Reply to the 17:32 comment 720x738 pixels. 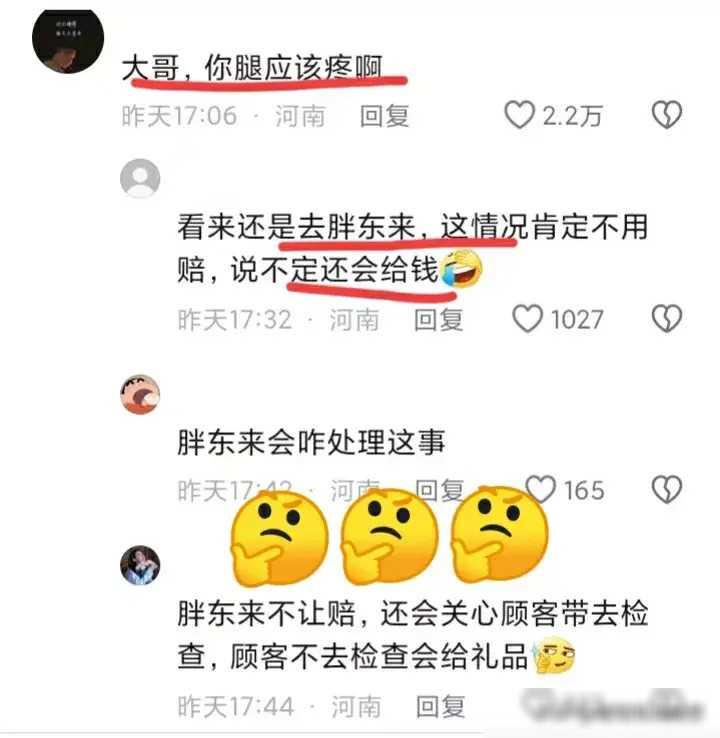pyautogui.click(x=438, y=320)
